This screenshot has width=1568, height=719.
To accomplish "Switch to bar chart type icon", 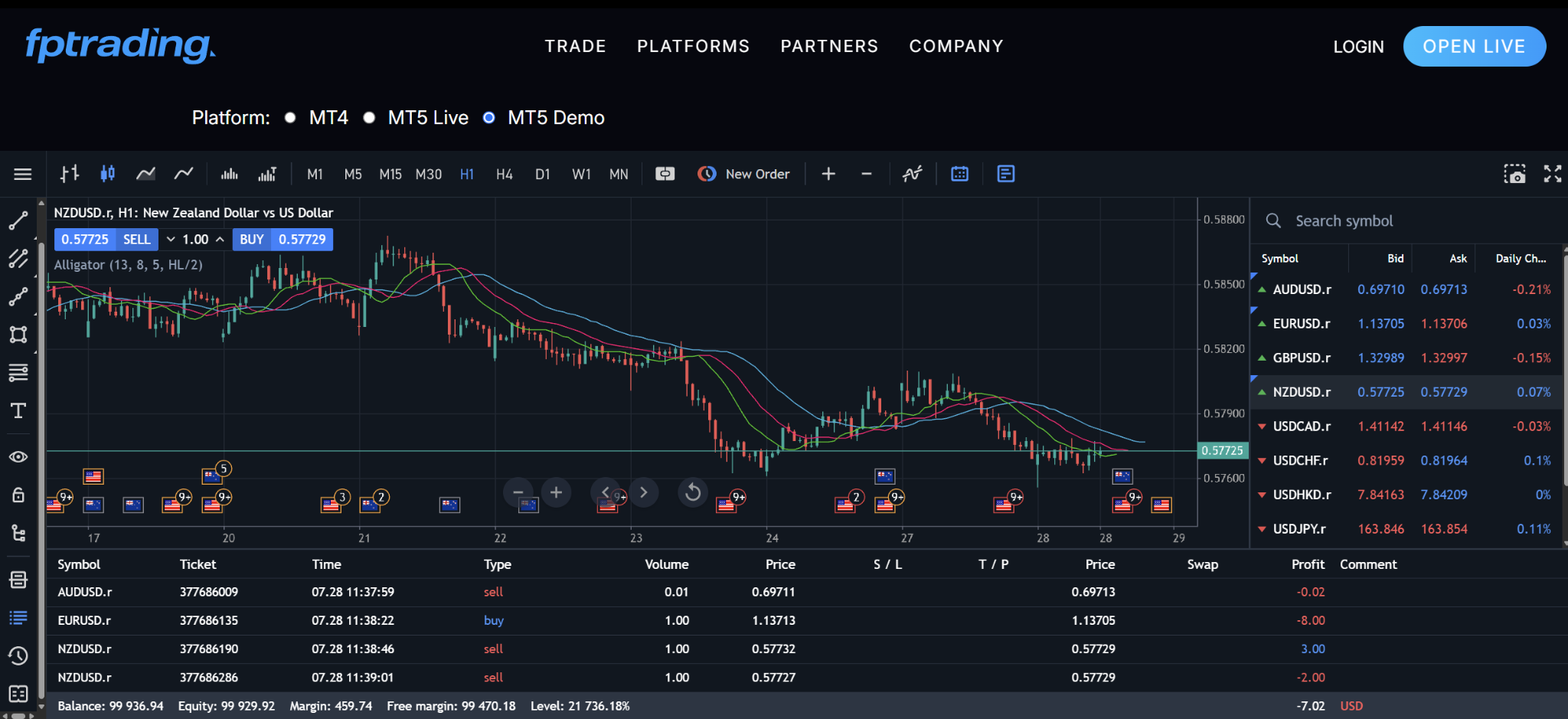I will [70, 174].
